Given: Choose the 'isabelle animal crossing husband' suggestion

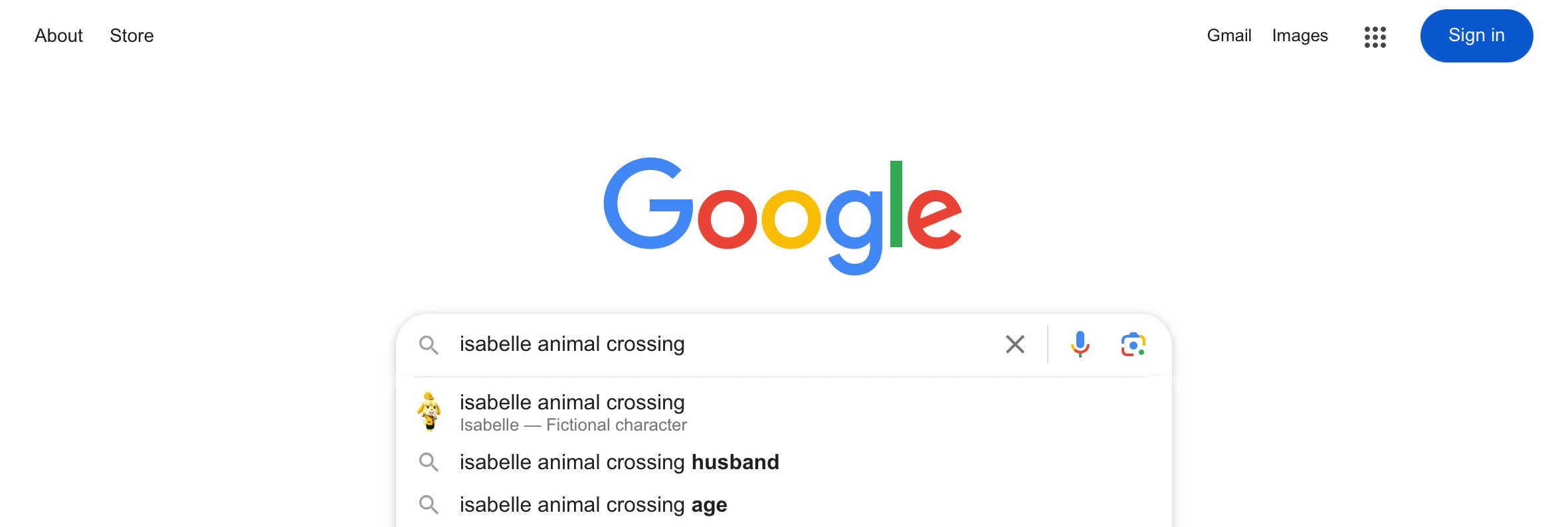Looking at the screenshot, I should tap(619, 462).
